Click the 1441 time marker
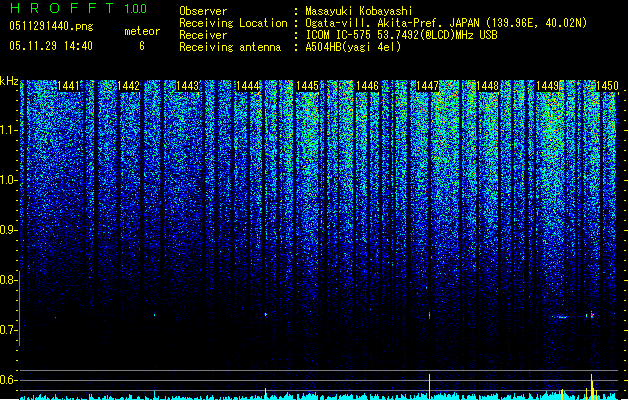This screenshot has height=400, width=629. [69, 86]
